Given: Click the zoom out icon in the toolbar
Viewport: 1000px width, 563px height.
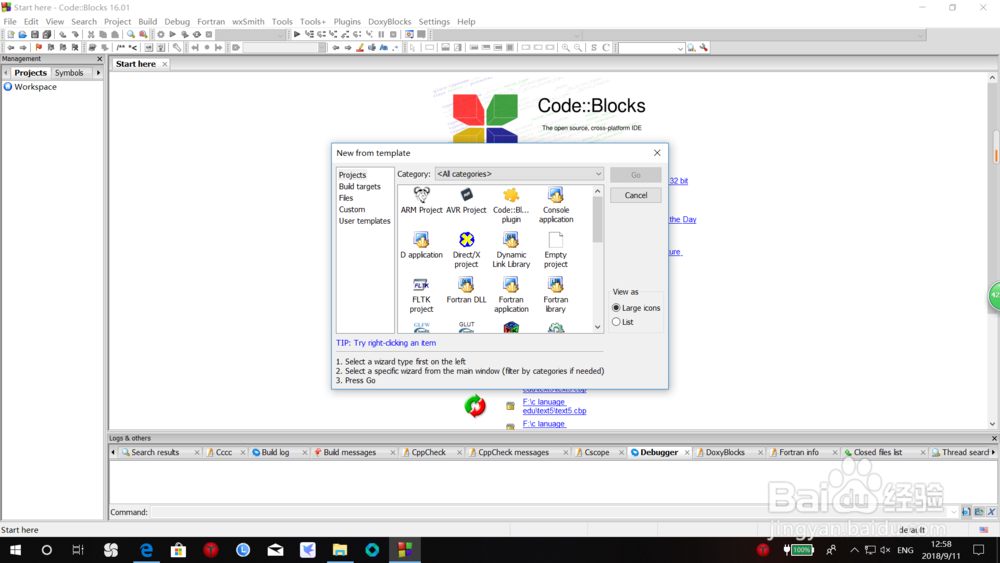Looking at the screenshot, I should 578,48.
